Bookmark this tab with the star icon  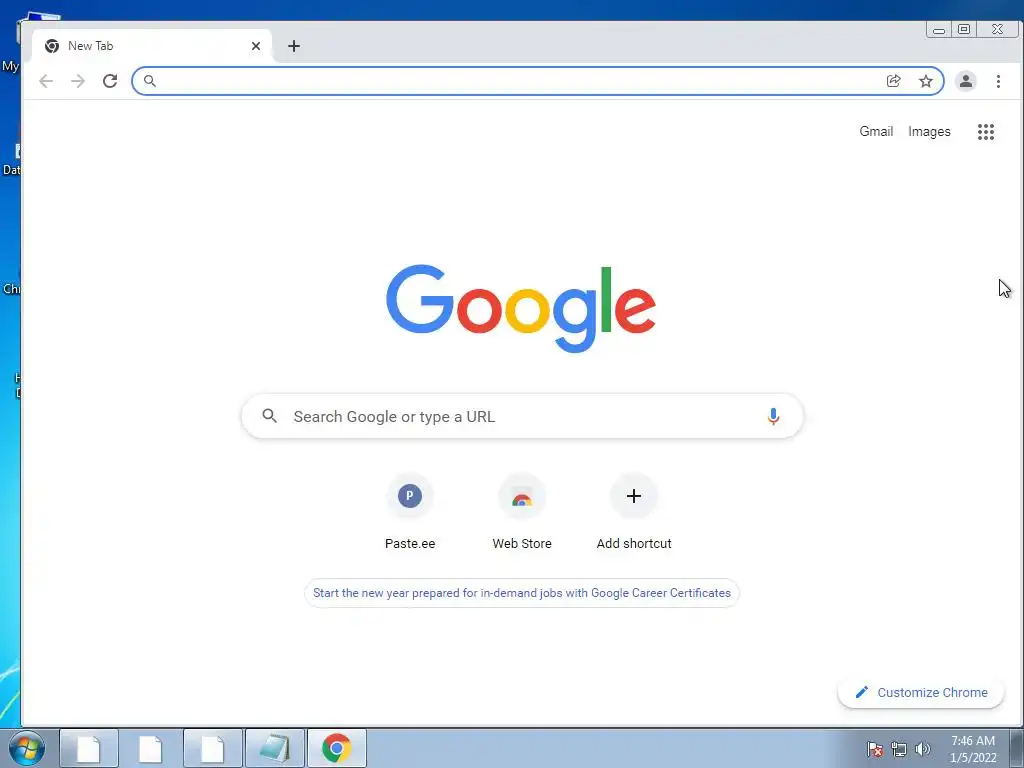[x=925, y=81]
